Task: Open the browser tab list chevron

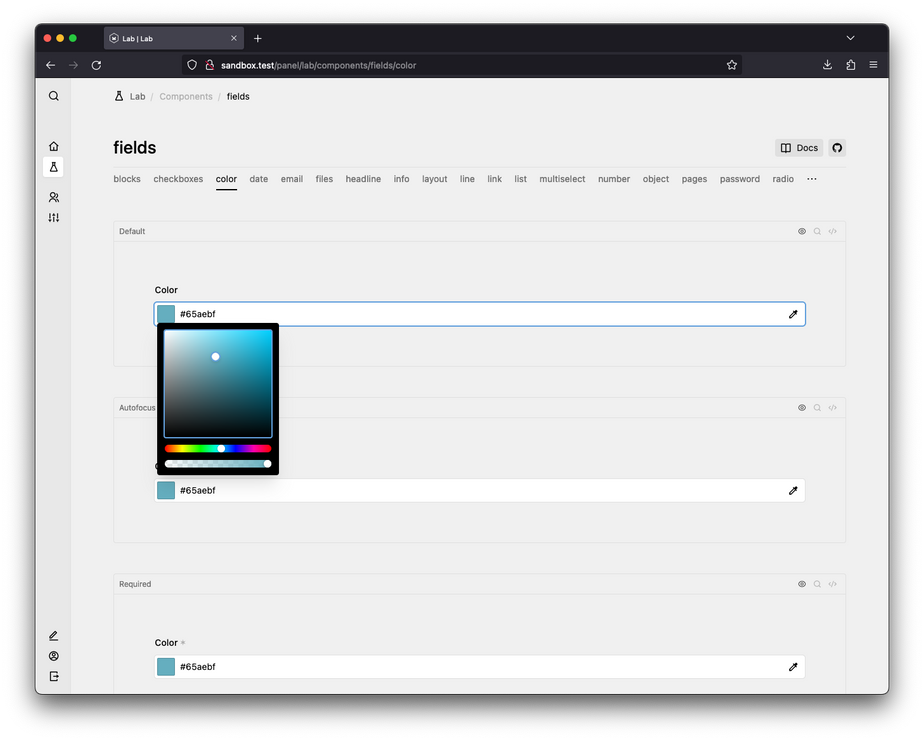Action: (x=850, y=38)
